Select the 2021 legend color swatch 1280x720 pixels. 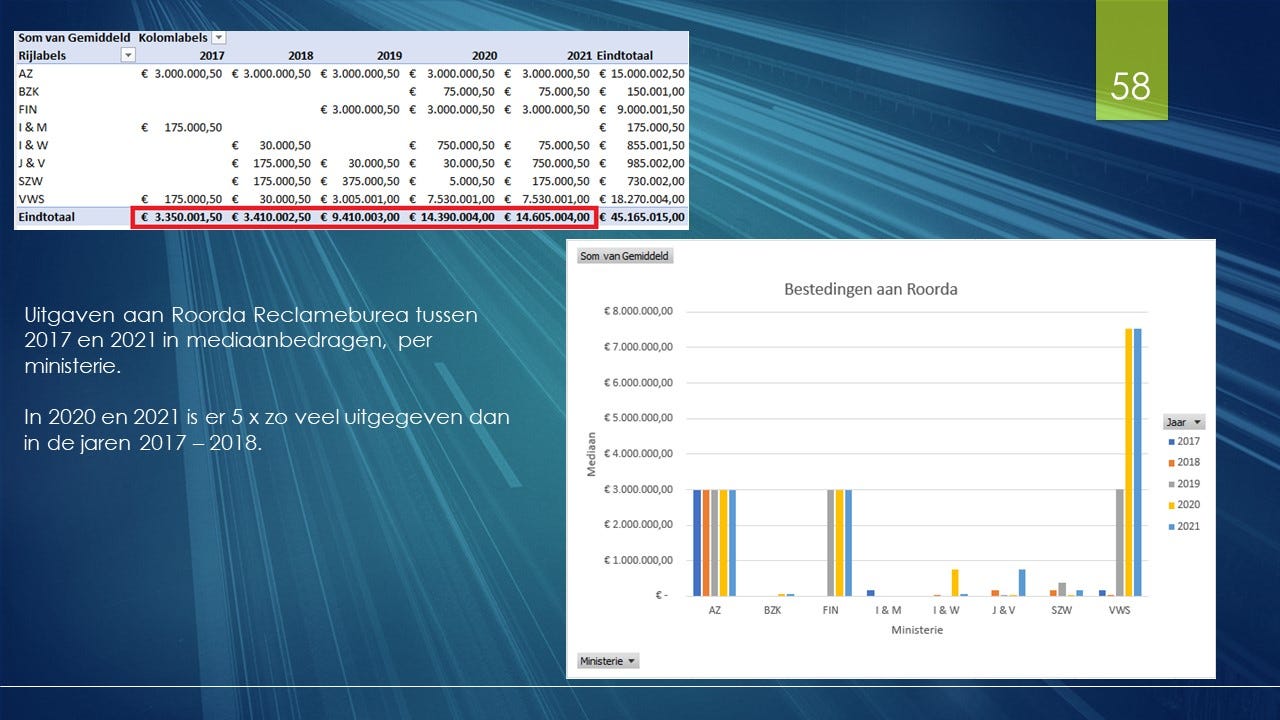point(1171,526)
